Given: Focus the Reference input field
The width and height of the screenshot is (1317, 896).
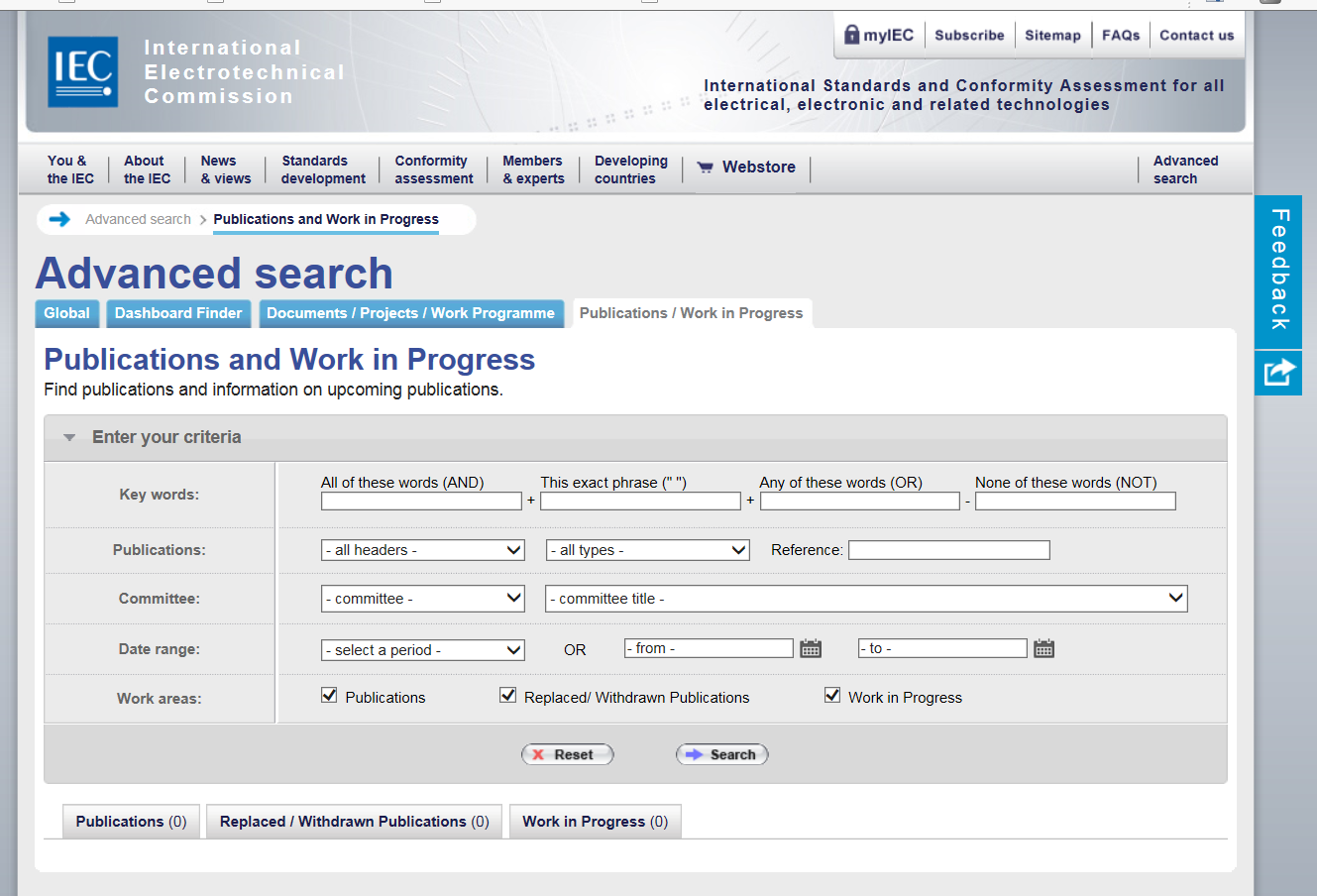Looking at the screenshot, I should [x=949, y=550].
